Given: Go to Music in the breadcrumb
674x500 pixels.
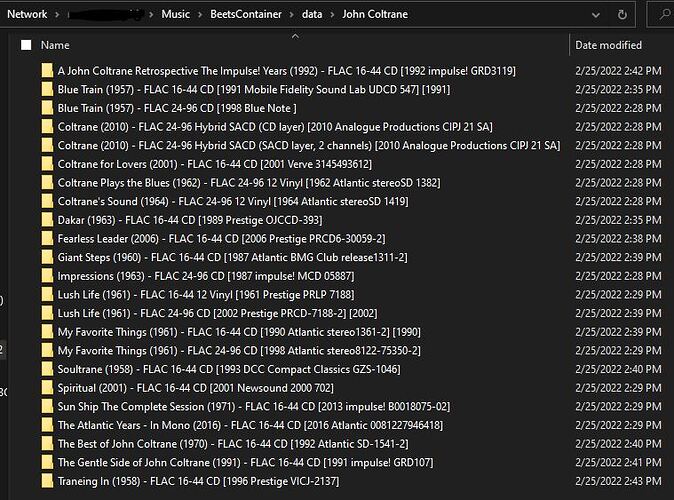Looking at the screenshot, I should 175,14.
